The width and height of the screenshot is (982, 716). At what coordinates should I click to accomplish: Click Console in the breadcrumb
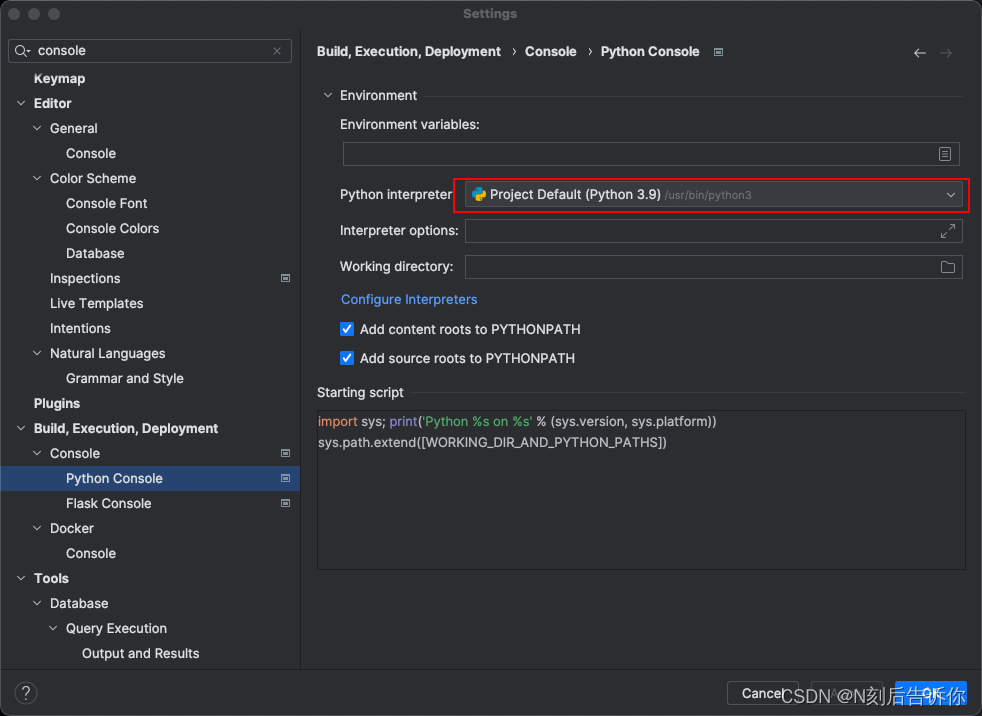(x=550, y=52)
